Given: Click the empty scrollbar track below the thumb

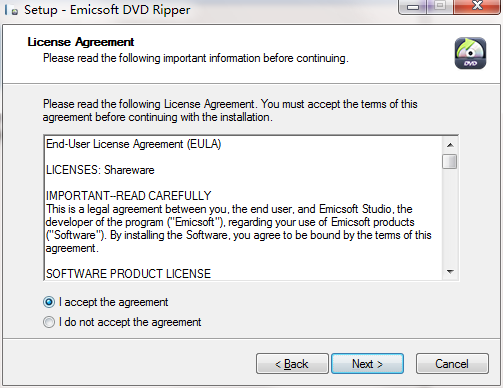Looking at the screenshot, I should click(x=450, y=217).
